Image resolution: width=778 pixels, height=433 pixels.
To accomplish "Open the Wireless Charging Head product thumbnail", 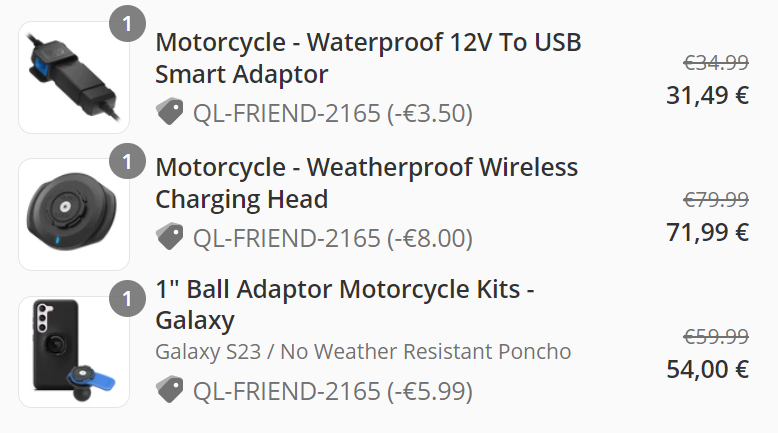I will point(74,214).
